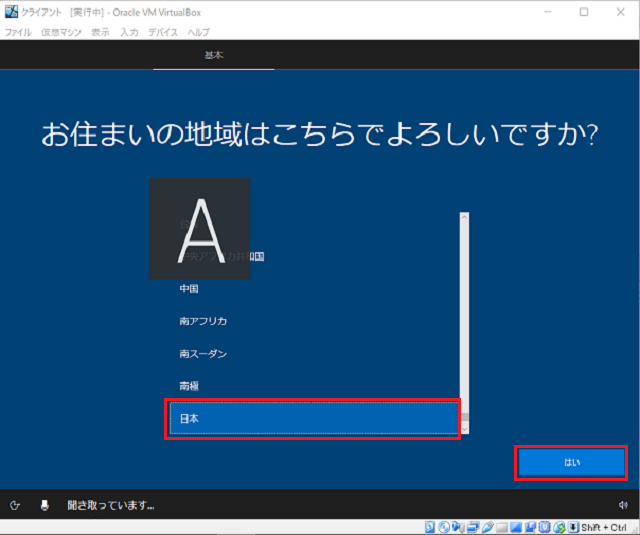Click the volume speaker icon
640x535 pixels.
[622, 505]
